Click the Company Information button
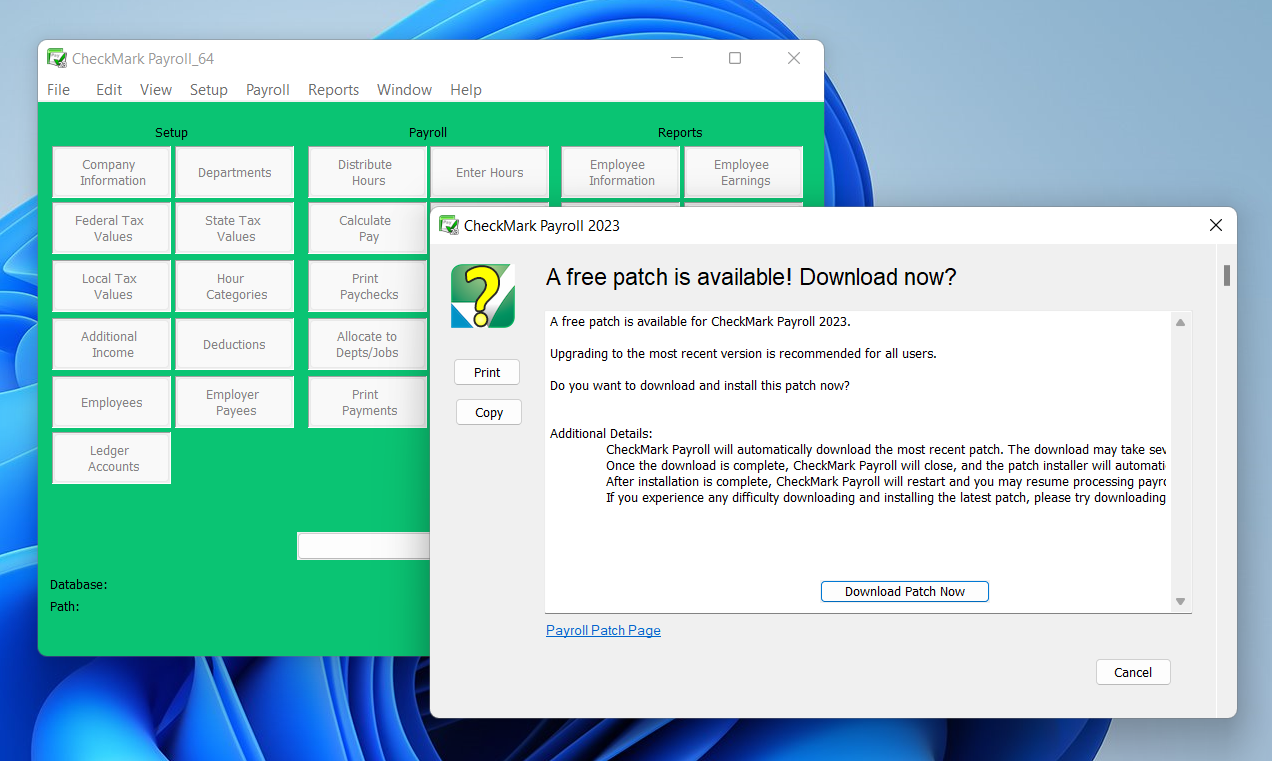The image size is (1272, 761). (112, 173)
